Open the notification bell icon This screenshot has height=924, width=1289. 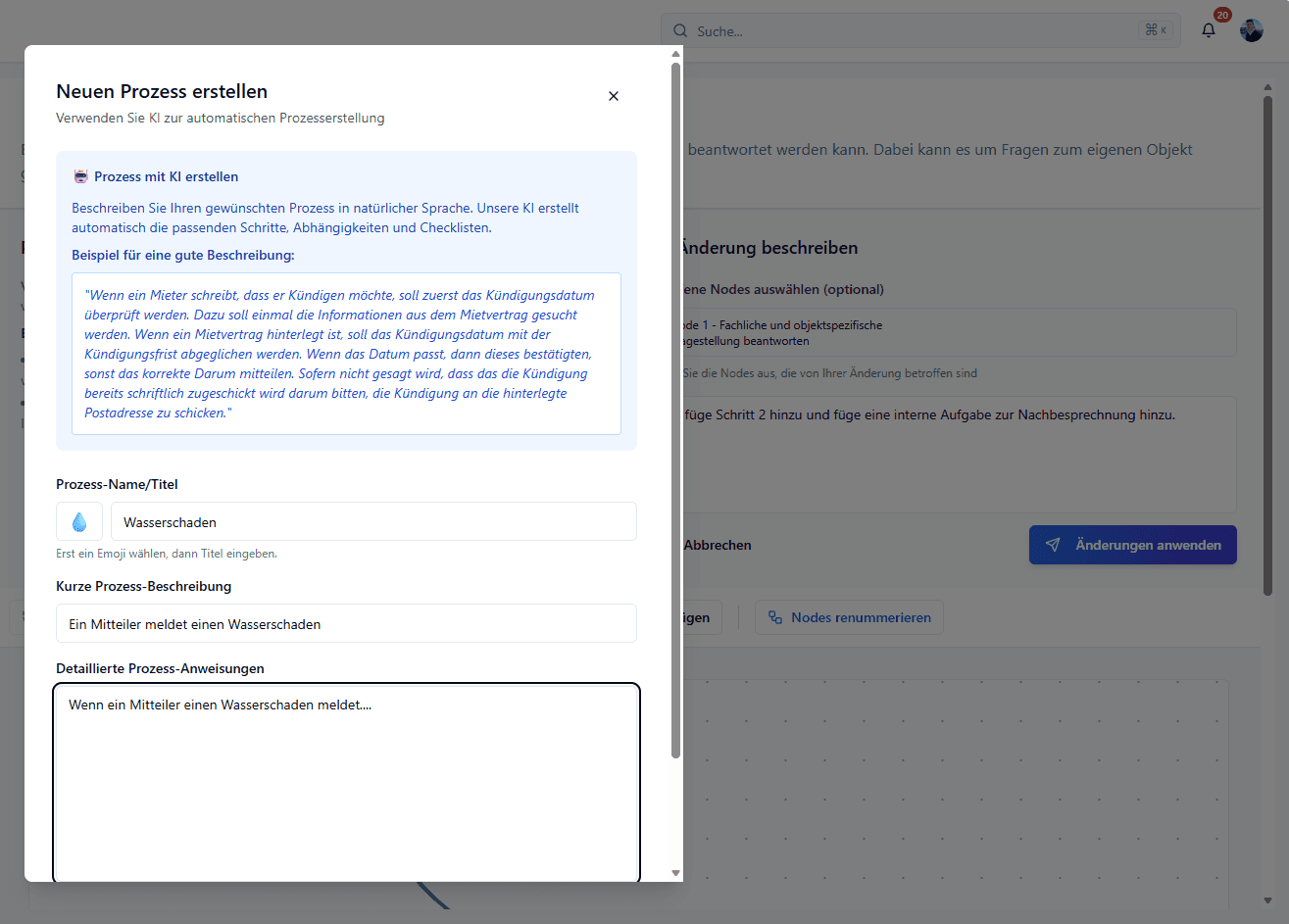1209,30
